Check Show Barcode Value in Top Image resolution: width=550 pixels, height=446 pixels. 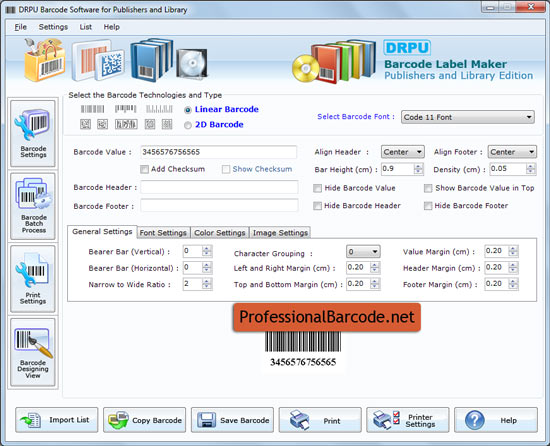click(428, 188)
